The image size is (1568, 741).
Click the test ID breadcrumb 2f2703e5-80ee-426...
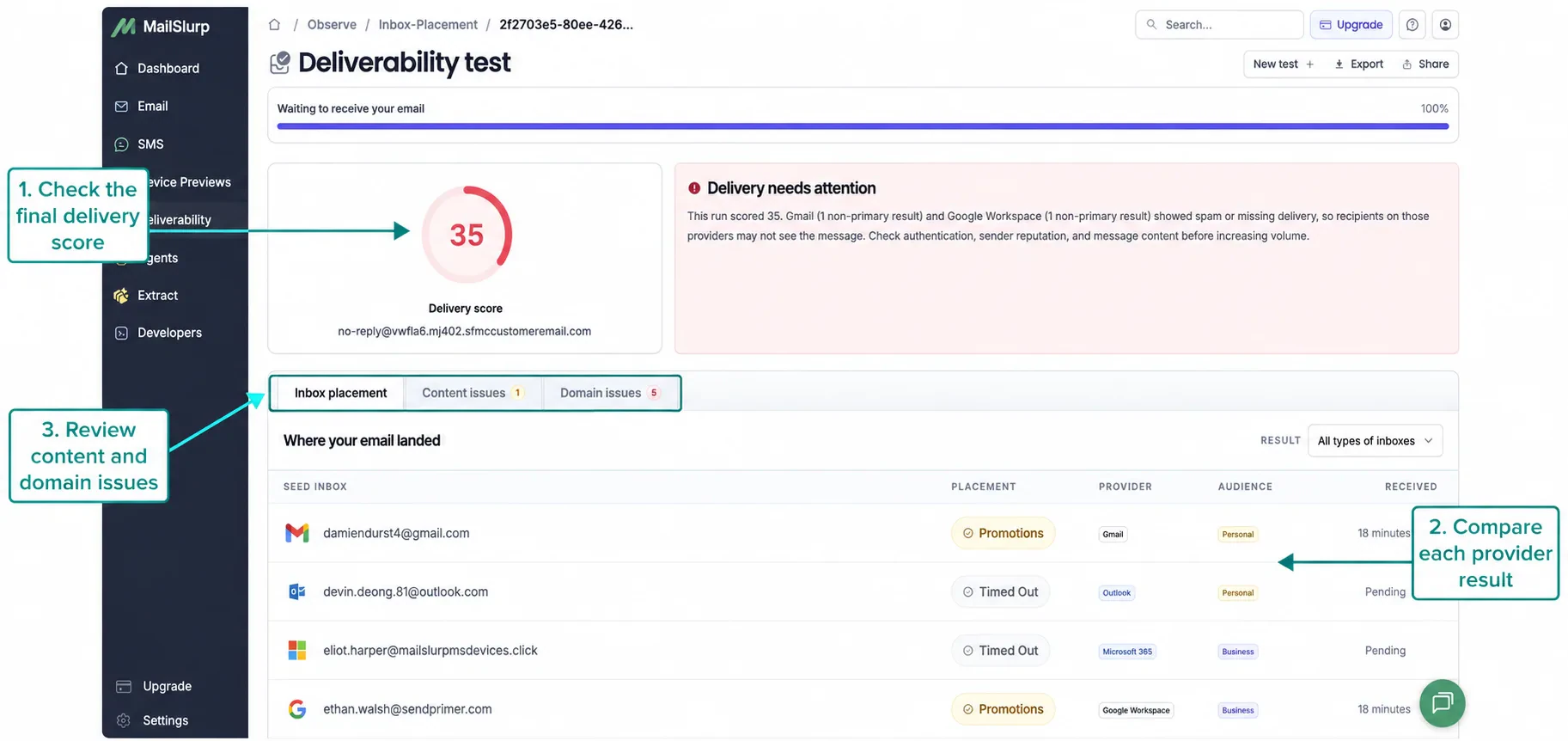[x=566, y=25]
